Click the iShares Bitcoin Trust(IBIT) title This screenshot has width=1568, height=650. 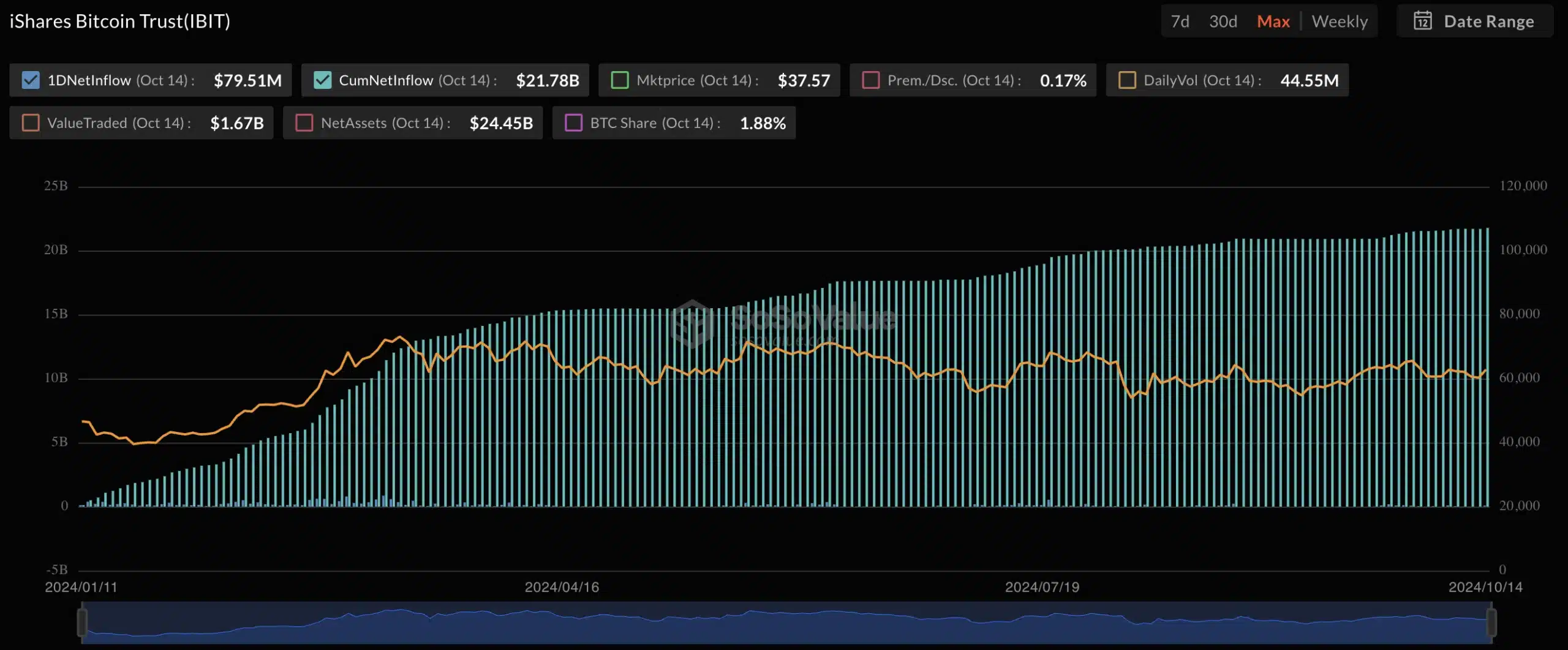tap(120, 21)
